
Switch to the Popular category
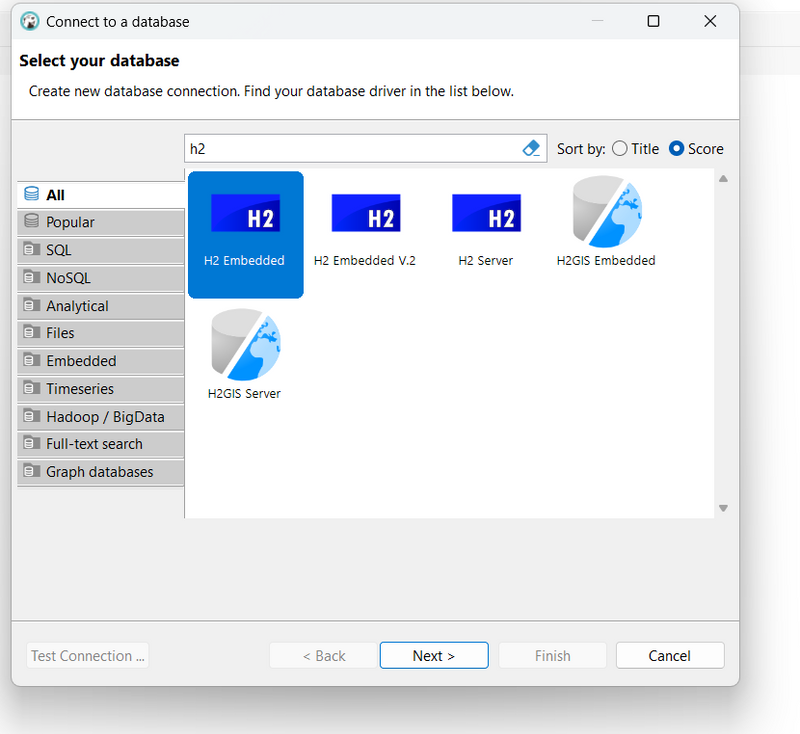[x=101, y=222]
